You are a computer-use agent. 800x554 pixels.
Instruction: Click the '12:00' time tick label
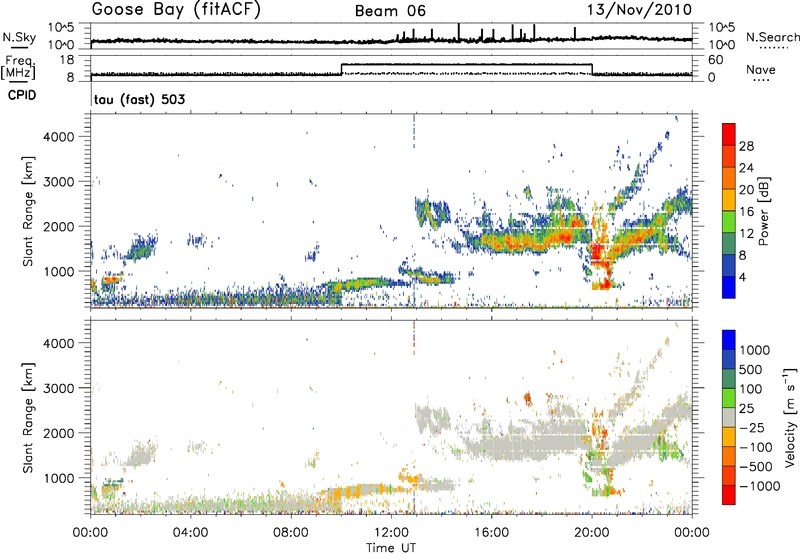pos(391,533)
